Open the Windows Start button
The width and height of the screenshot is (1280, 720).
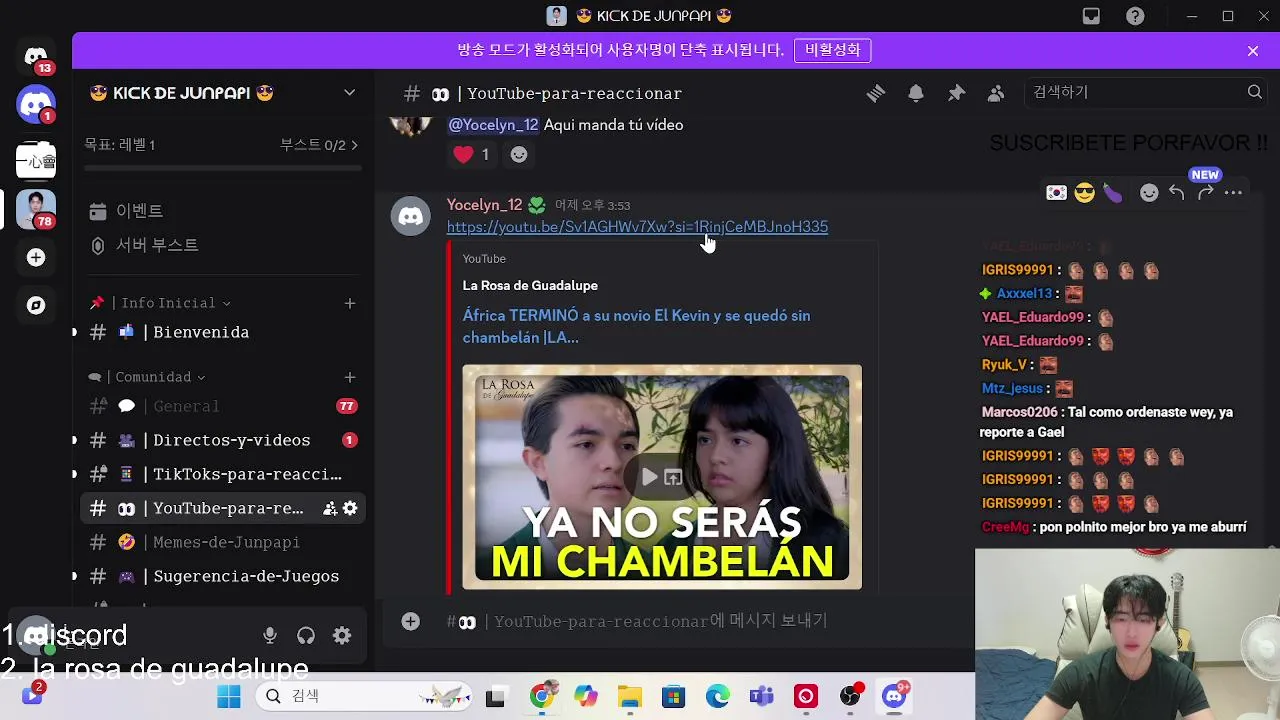[229, 696]
